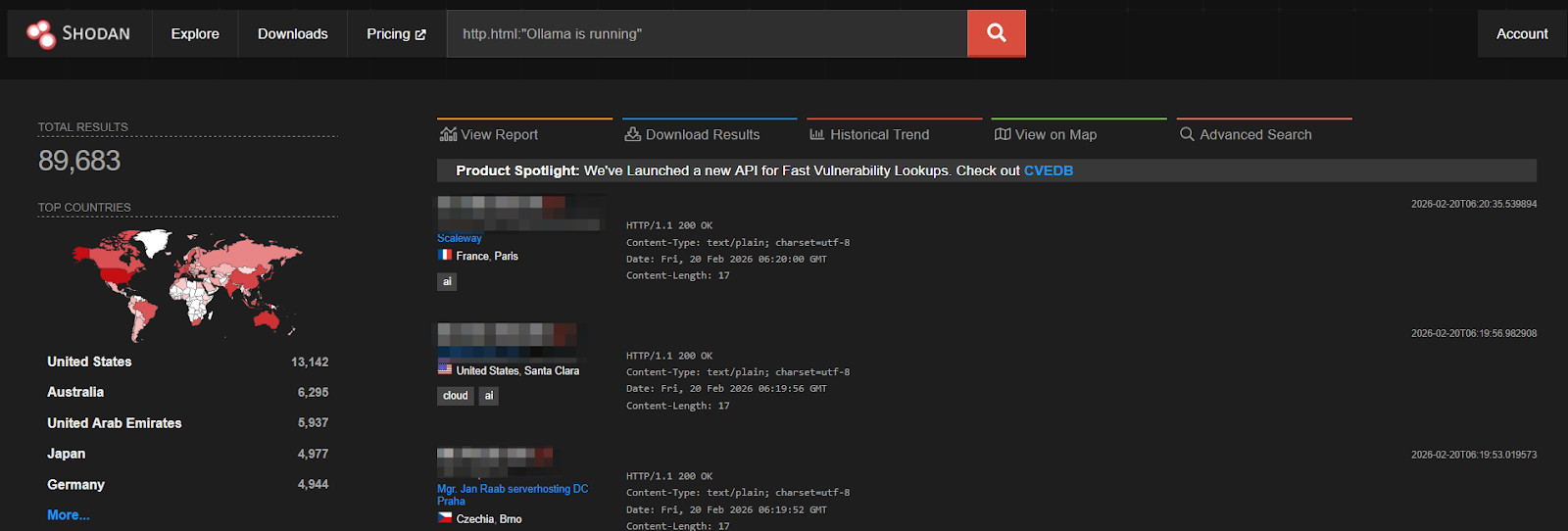The height and width of the screenshot is (531, 1568).
Task: Open the CVEDB link in spotlight banner
Action: click(x=1048, y=170)
